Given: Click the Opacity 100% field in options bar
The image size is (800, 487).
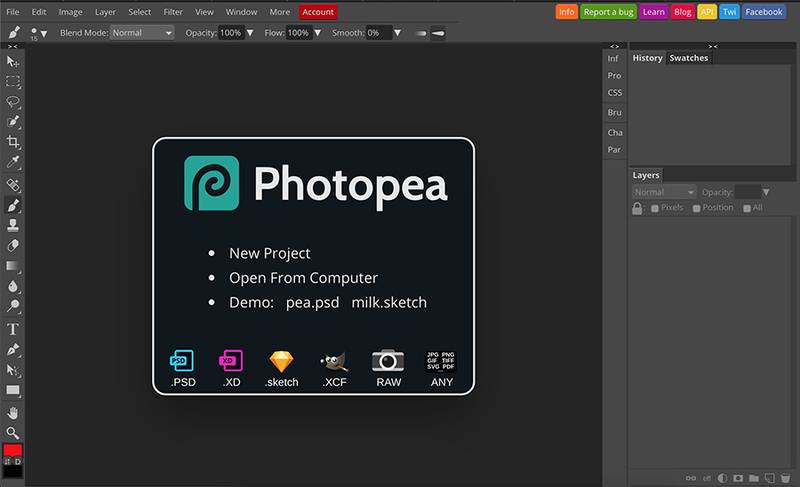Looking at the screenshot, I should [231, 33].
